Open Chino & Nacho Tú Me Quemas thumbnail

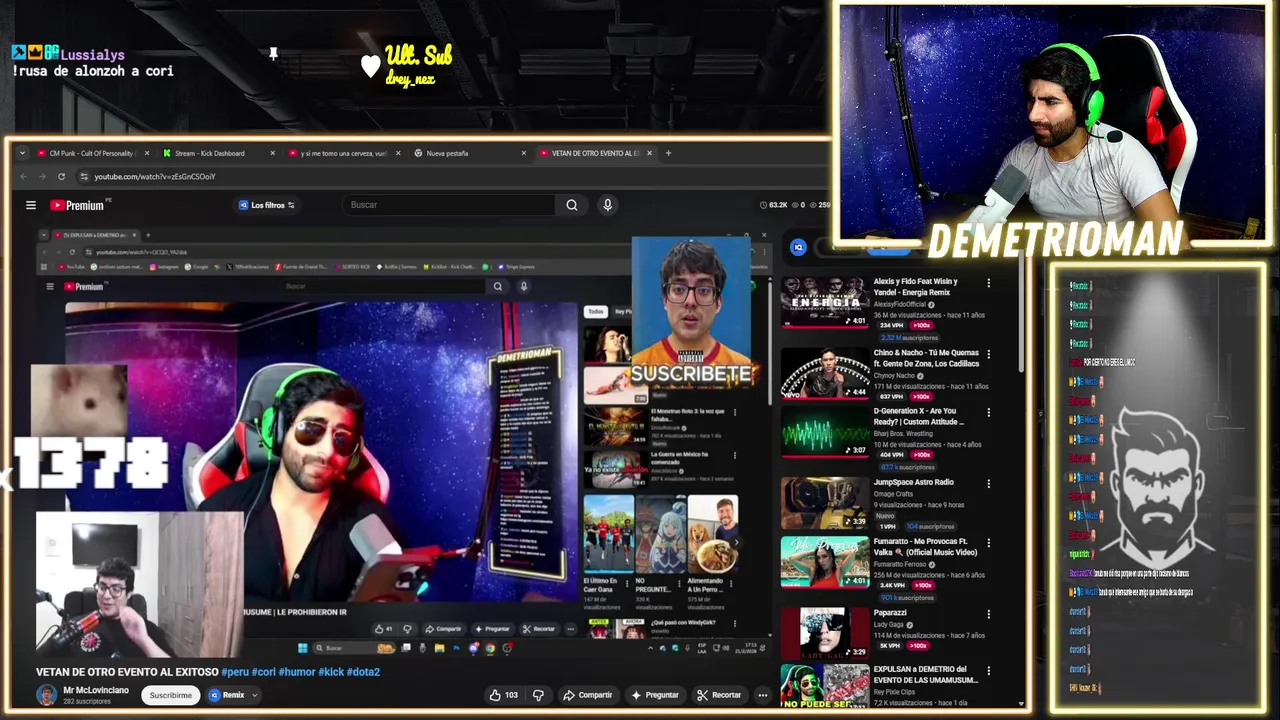point(825,374)
